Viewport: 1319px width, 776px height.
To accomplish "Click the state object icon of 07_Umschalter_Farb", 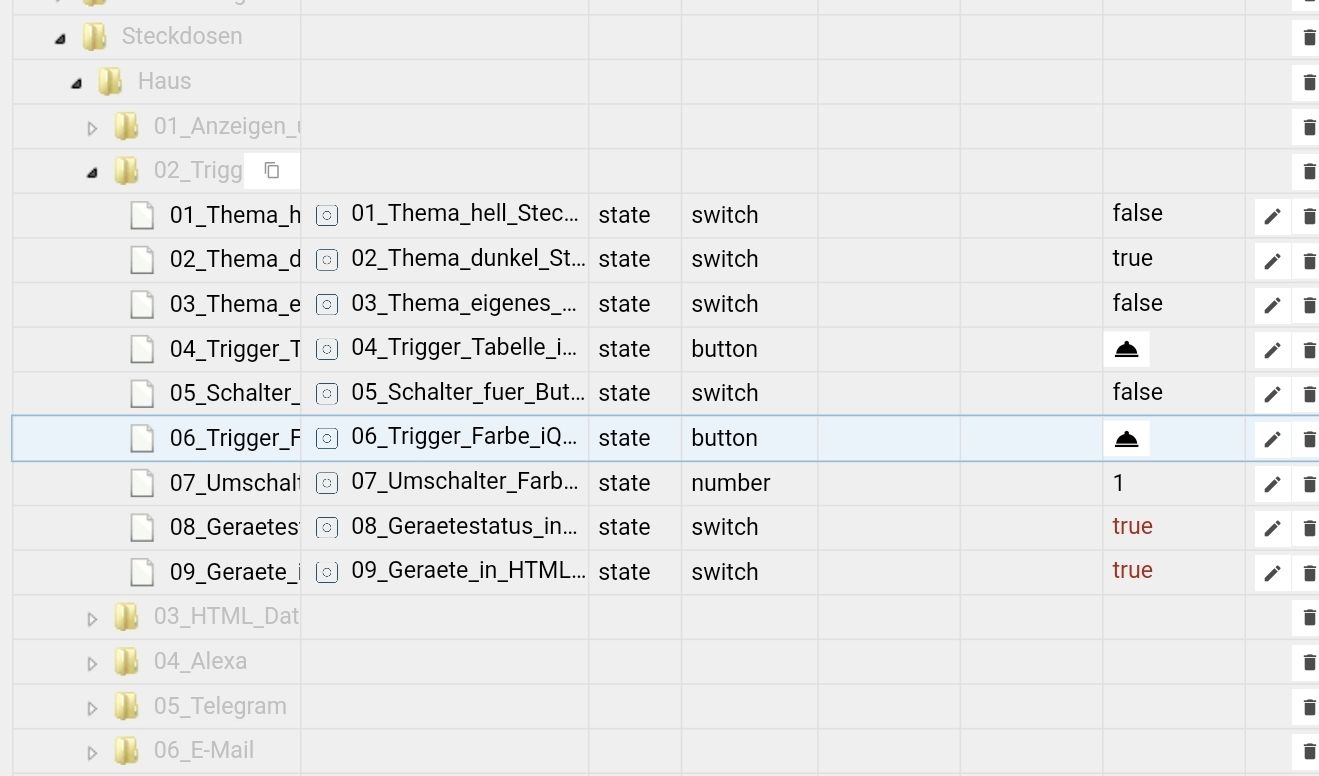I will click(326, 483).
